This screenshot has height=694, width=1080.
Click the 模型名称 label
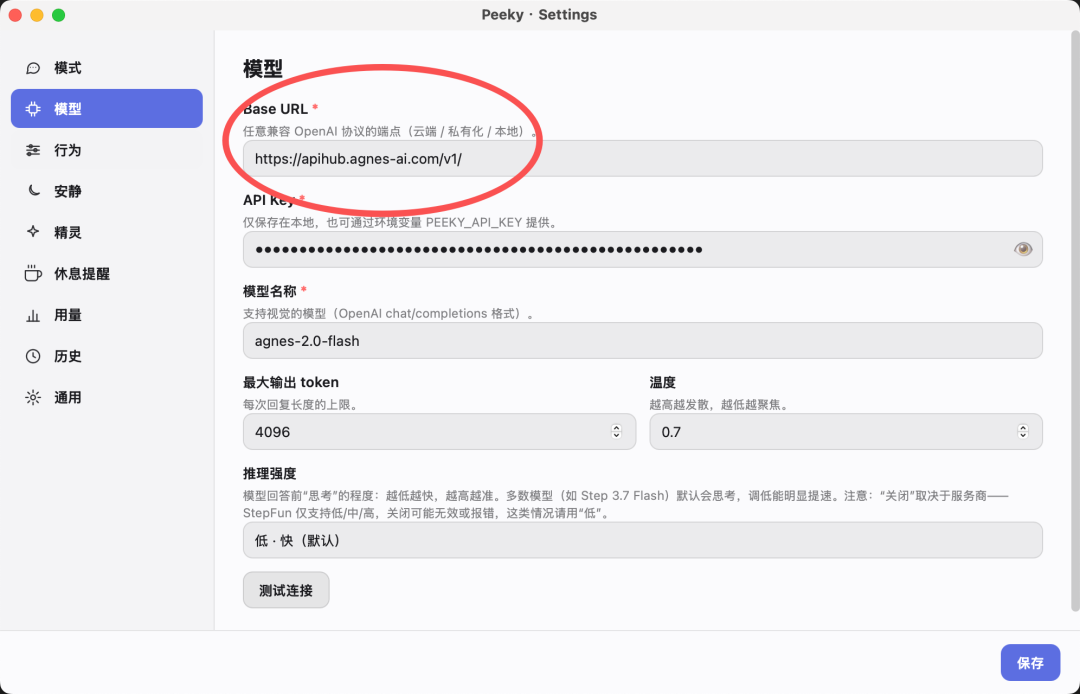pos(269,291)
